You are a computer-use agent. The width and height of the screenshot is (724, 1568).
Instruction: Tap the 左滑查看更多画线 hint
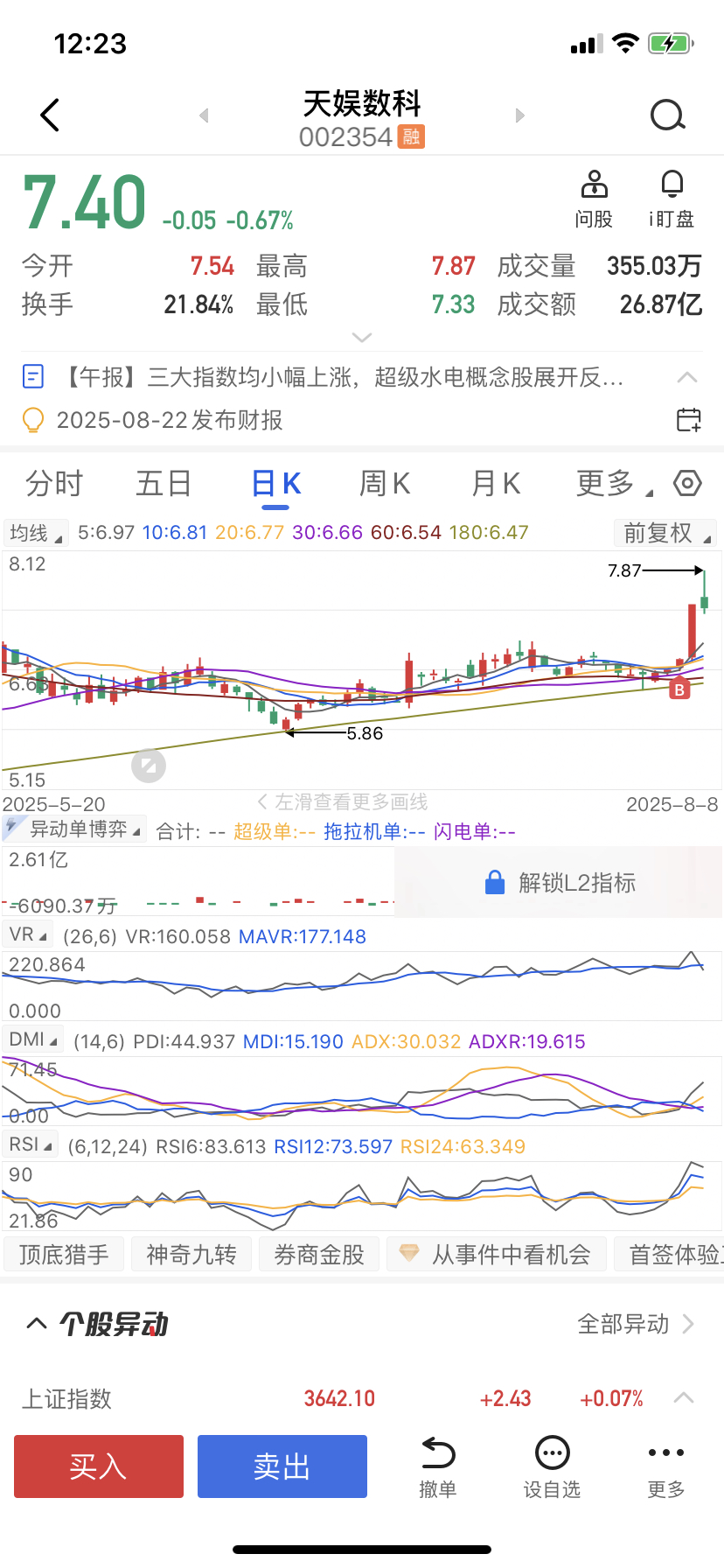coord(343,801)
